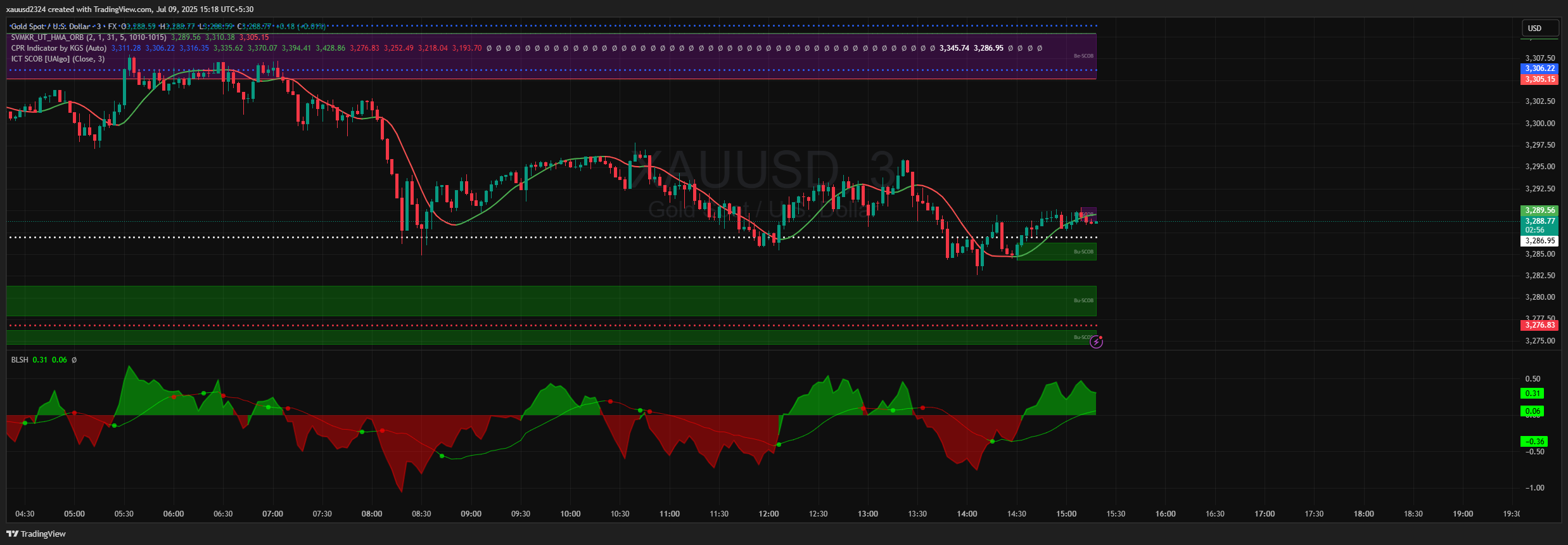Click the red 3,305.15 price label

pyautogui.click(x=1539, y=79)
